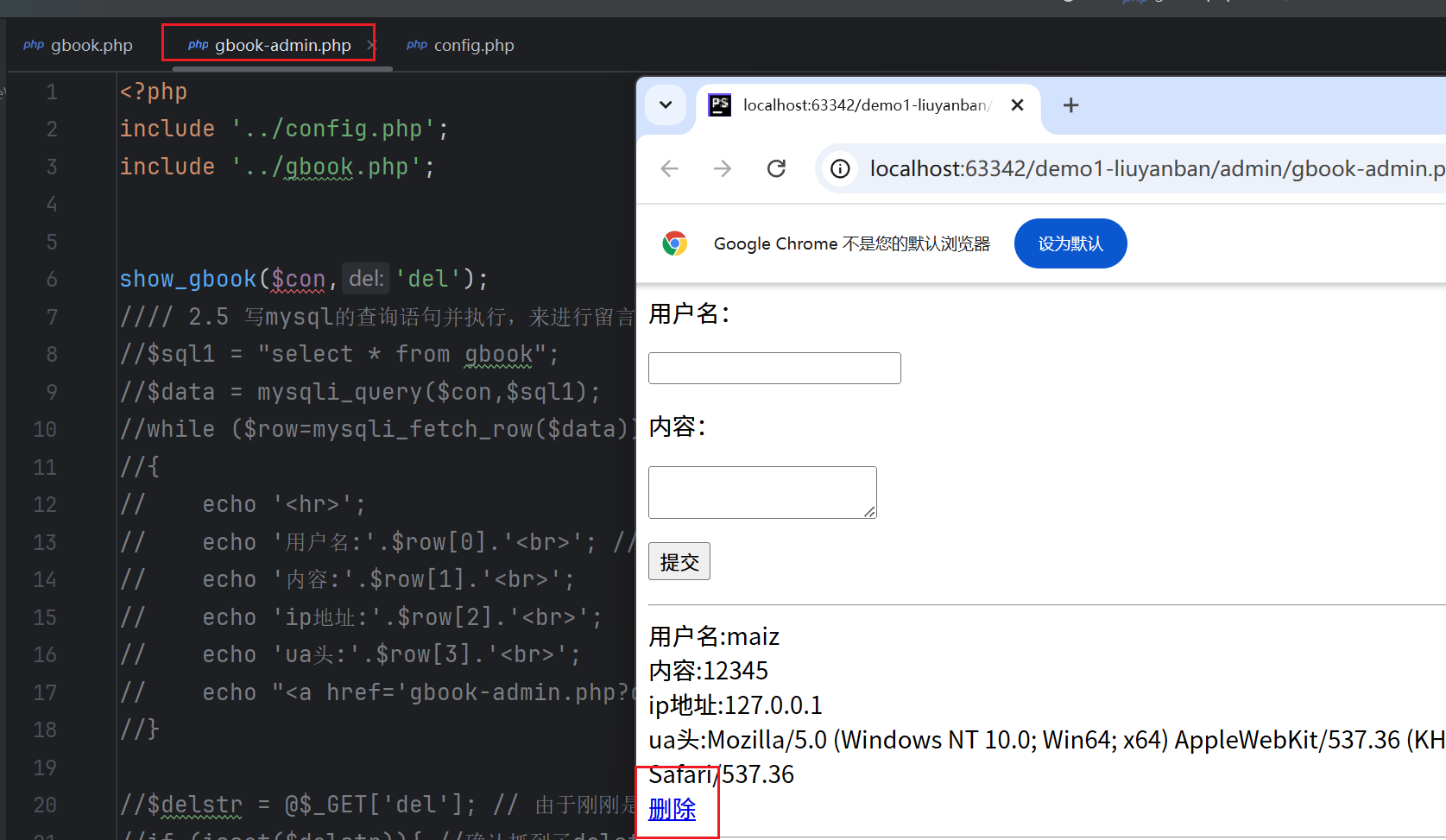The height and width of the screenshot is (840, 1446).
Task: Click the ip地址:127.0.0.1 text
Action: tap(736, 705)
